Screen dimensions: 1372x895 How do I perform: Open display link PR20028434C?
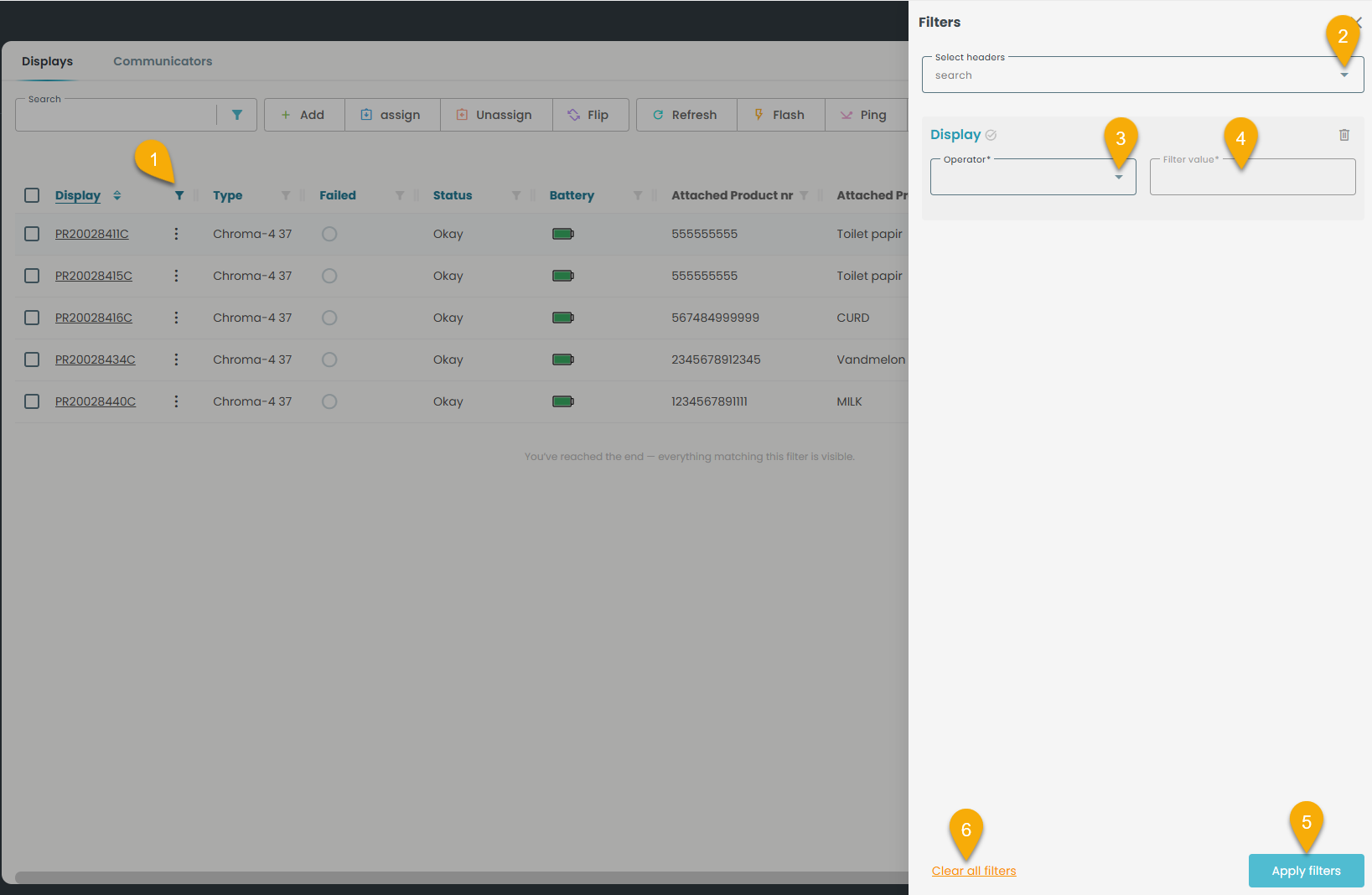(x=96, y=360)
